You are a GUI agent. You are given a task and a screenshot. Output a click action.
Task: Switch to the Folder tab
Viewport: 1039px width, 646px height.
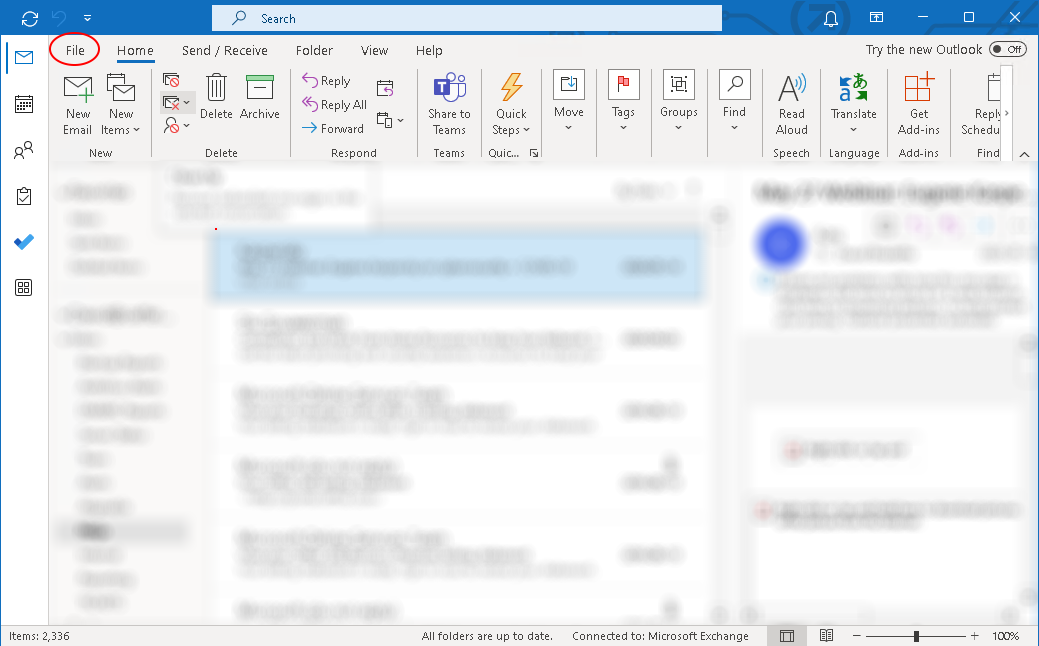314,50
